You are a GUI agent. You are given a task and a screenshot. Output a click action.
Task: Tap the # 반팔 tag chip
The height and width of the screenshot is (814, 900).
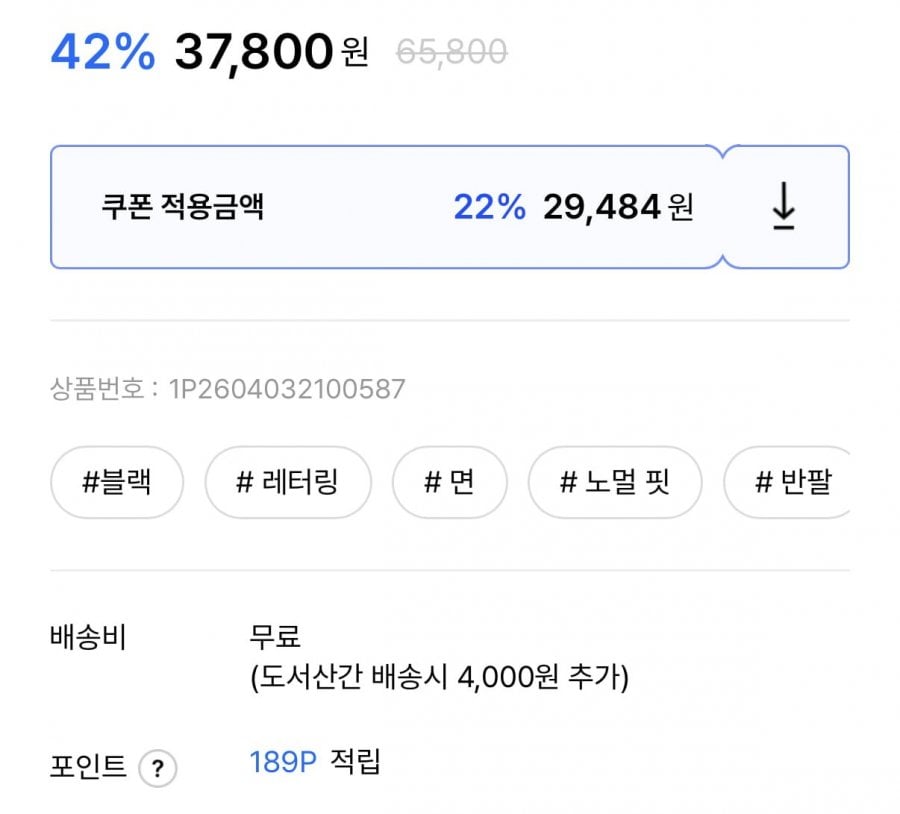[788, 482]
